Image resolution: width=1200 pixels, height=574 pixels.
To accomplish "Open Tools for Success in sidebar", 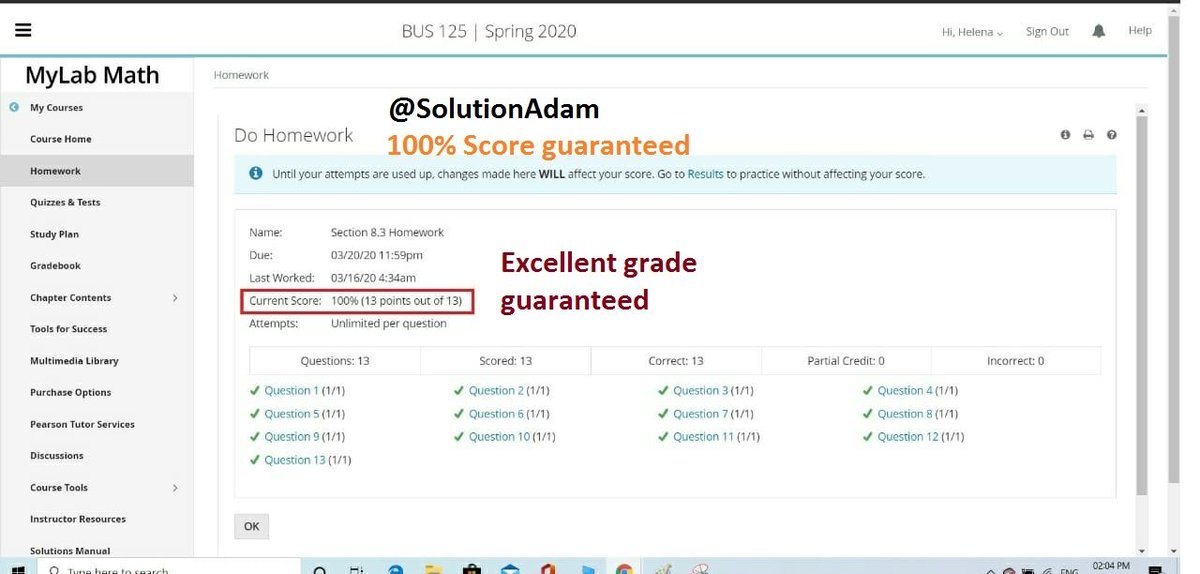I will click(x=68, y=329).
